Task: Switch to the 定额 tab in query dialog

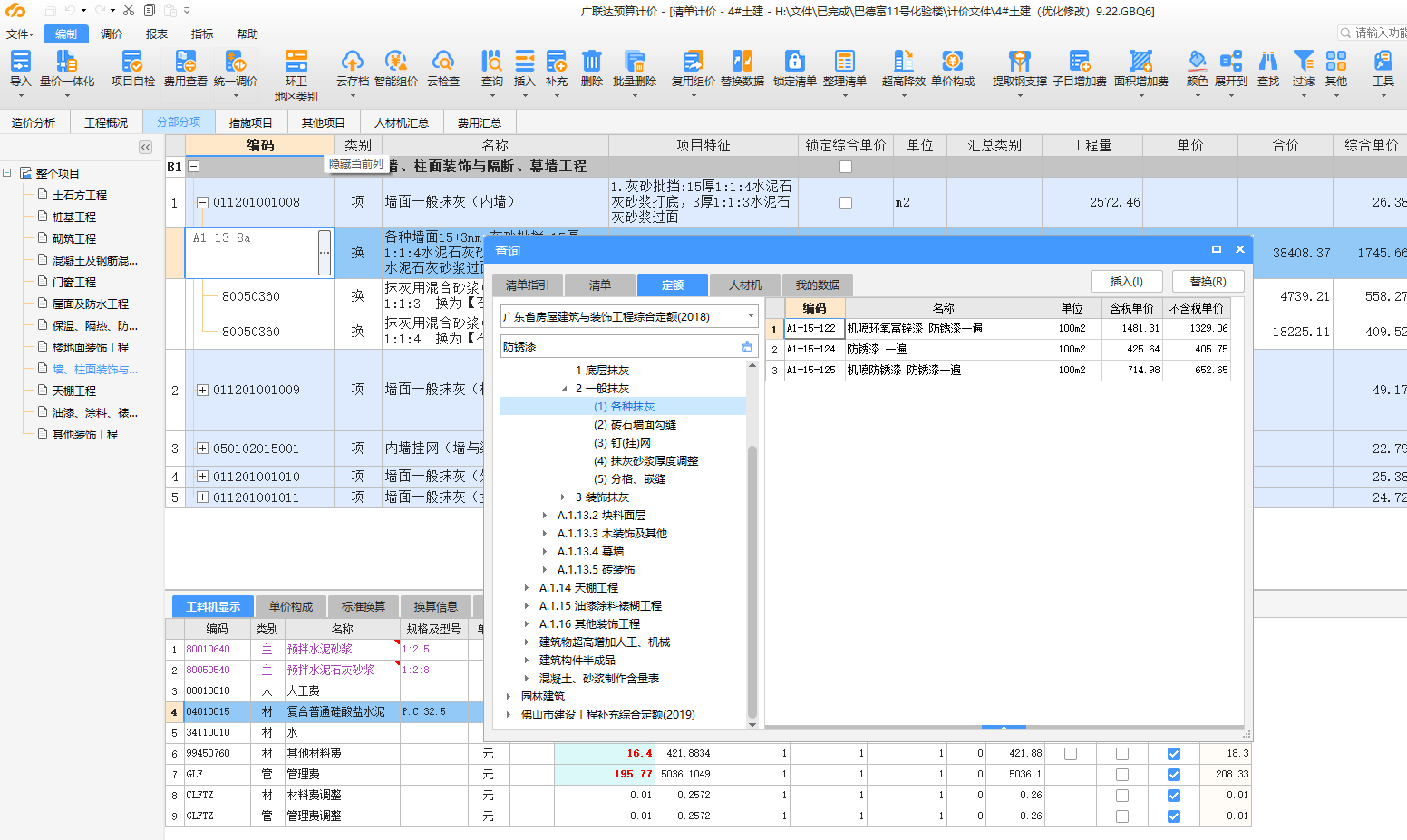Action: pos(673,285)
